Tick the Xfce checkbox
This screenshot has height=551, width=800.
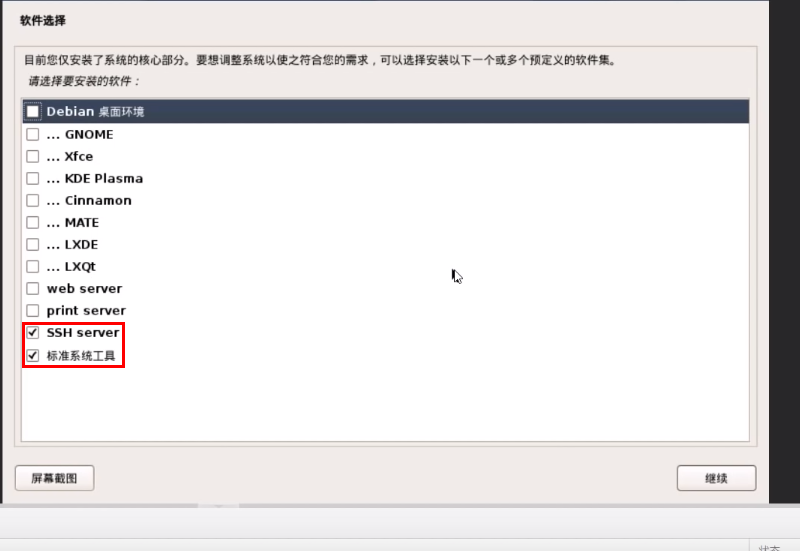[33, 156]
